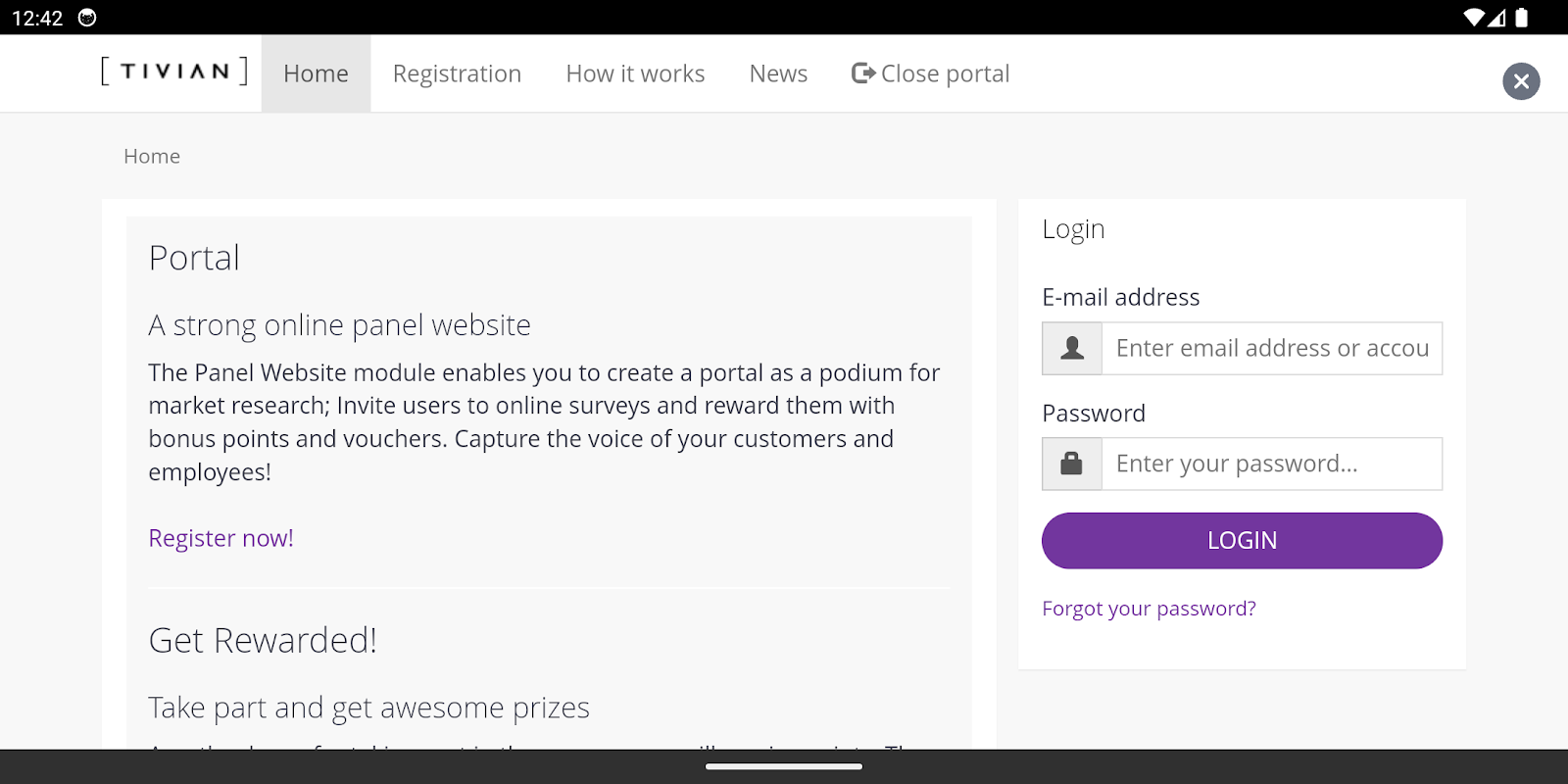
Task: Select the News menu item
Action: point(778,74)
